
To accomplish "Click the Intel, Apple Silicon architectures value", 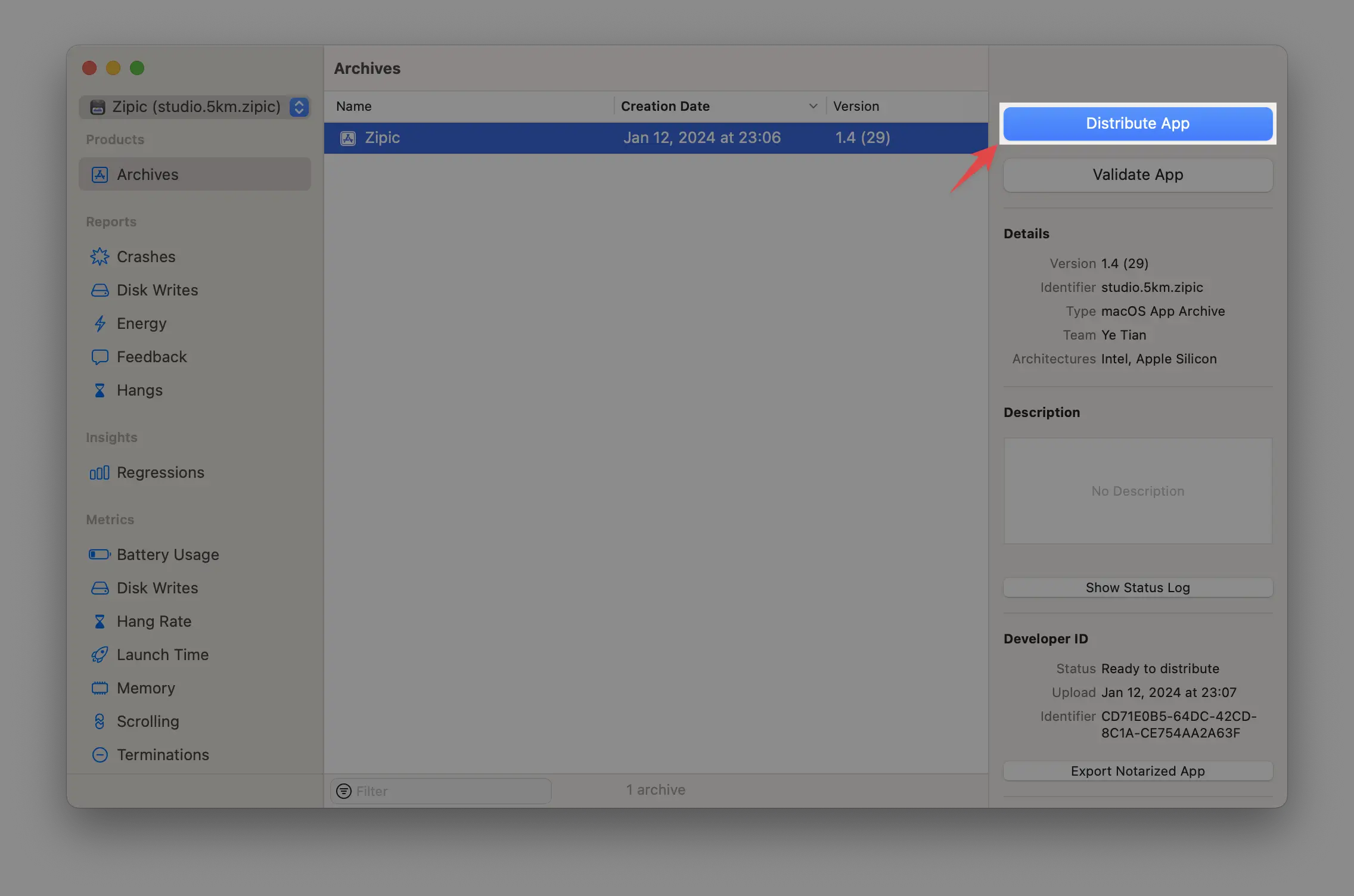I will [x=1159, y=359].
